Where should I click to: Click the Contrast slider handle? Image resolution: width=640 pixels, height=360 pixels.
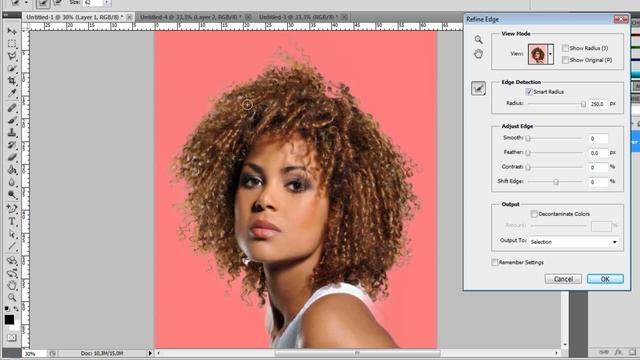[x=528, y=167]
